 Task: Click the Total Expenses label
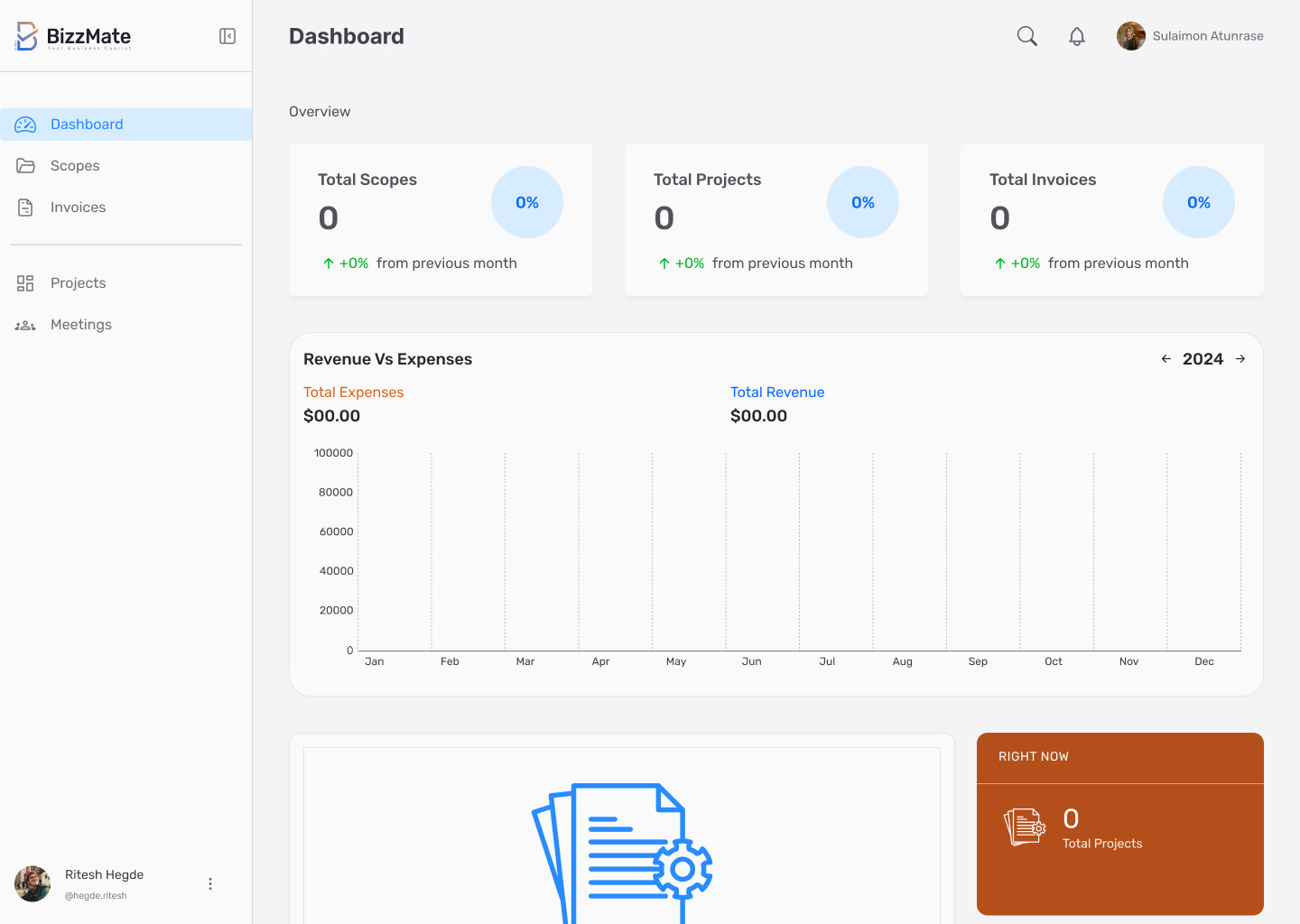[354, 393]
